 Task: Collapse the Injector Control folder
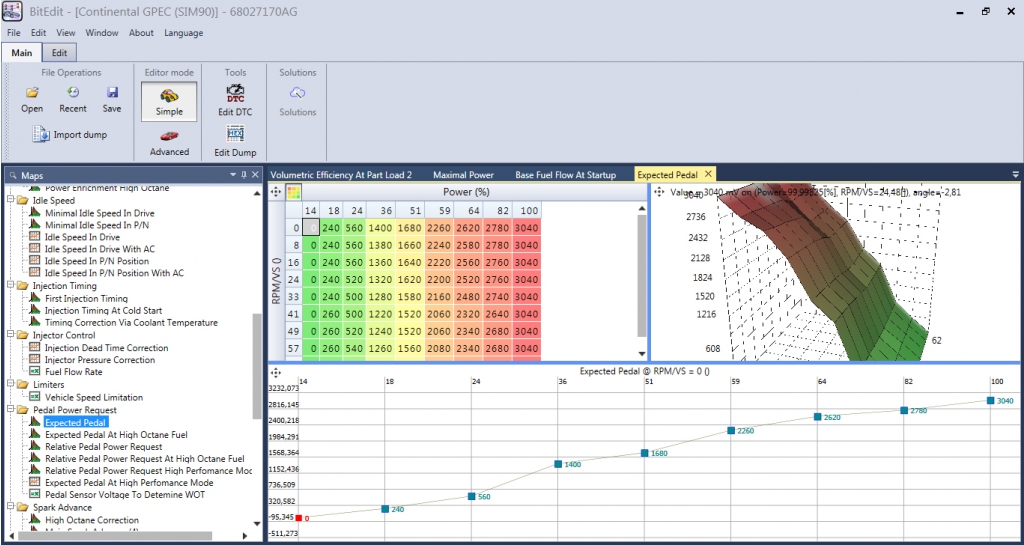coord(10,335)
